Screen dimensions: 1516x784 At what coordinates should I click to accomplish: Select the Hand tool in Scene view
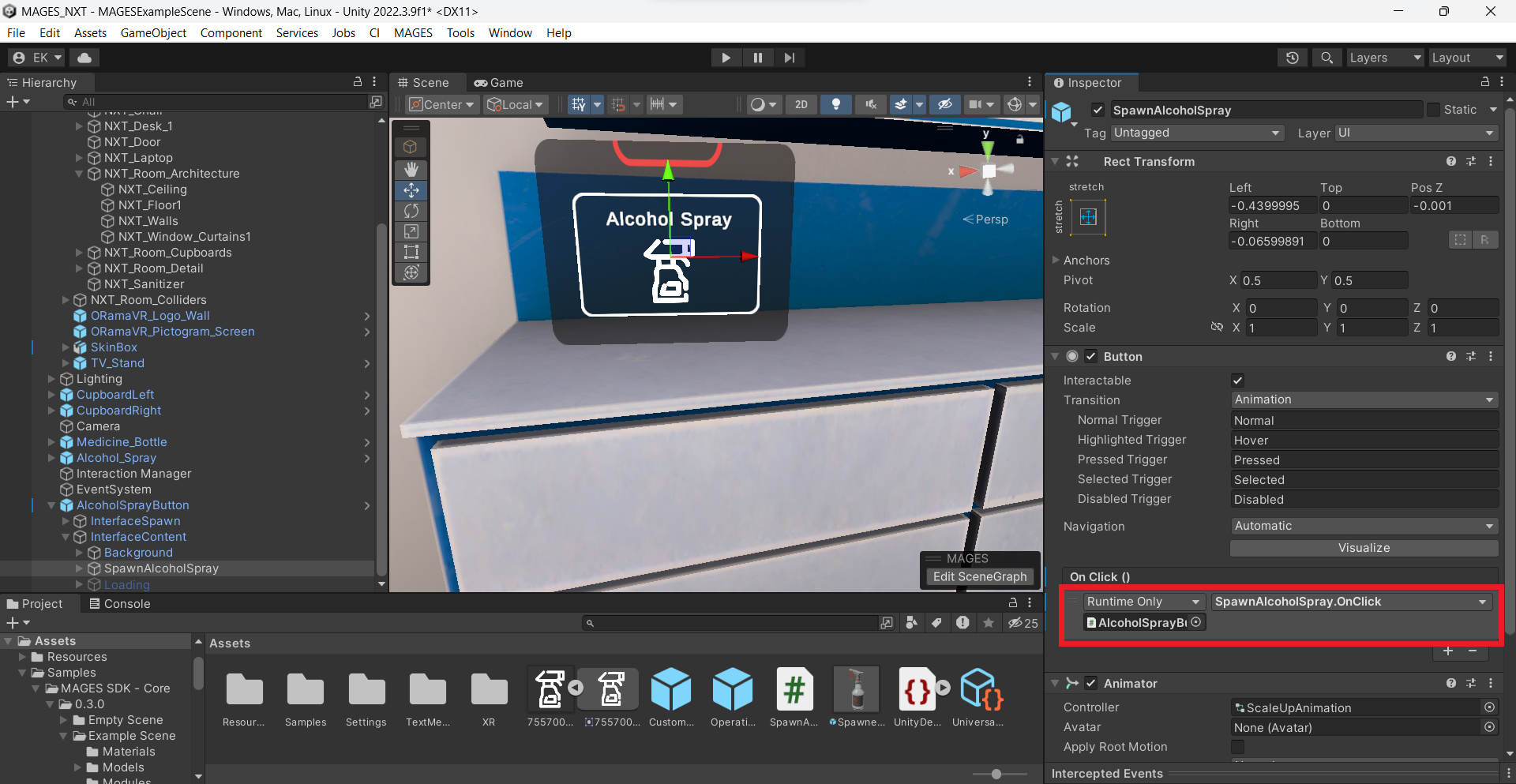click(411, 170)
